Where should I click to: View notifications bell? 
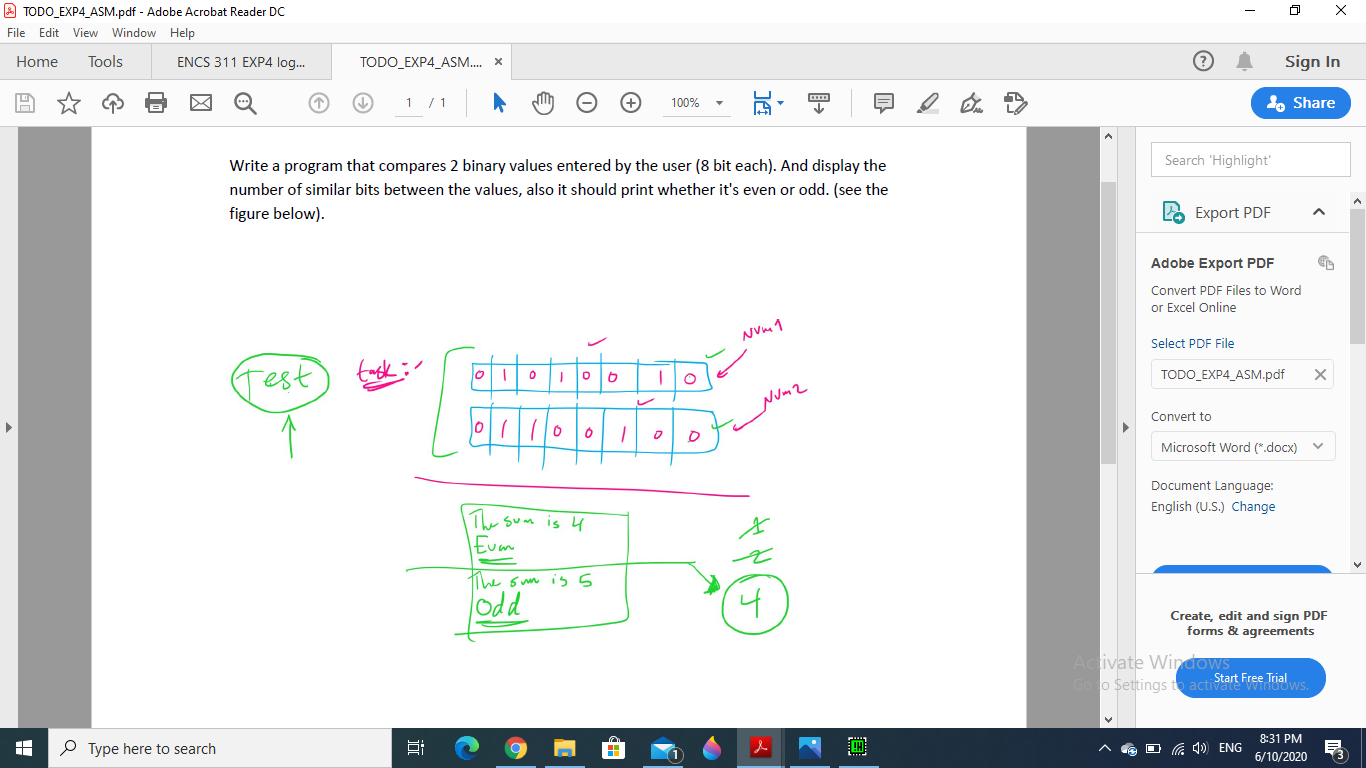click(1245, 62)
